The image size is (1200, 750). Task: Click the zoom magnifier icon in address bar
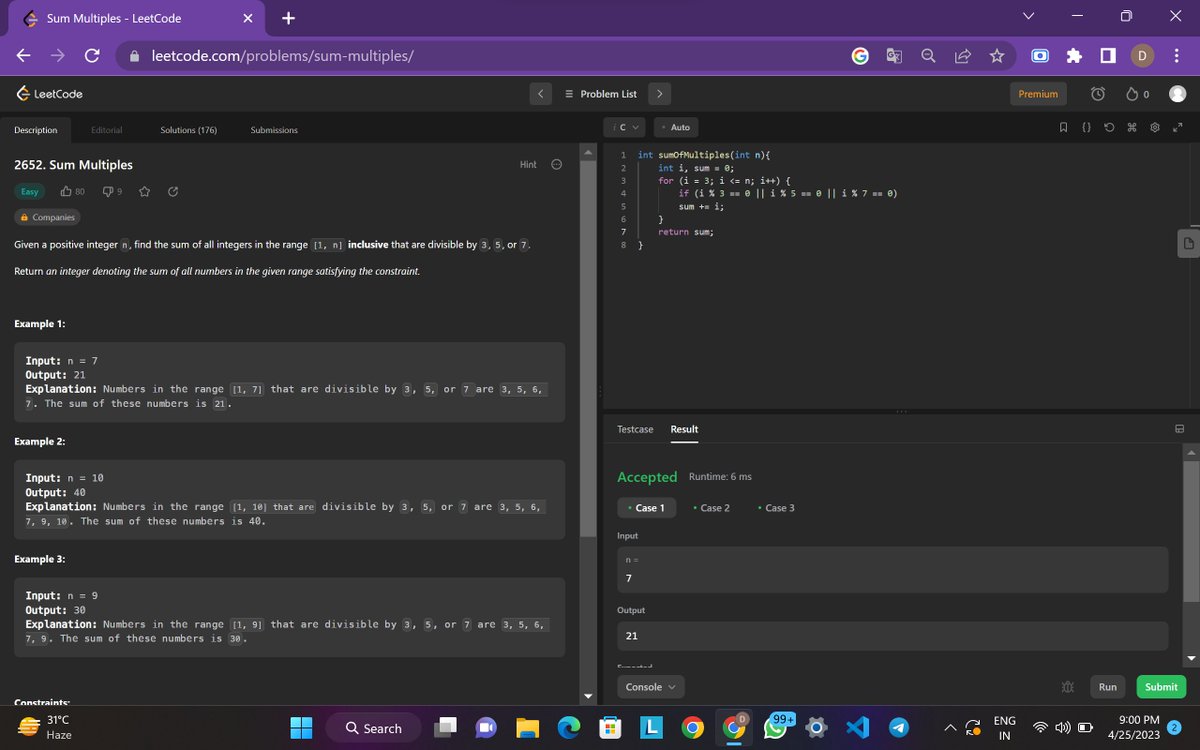tap(929, 57)
